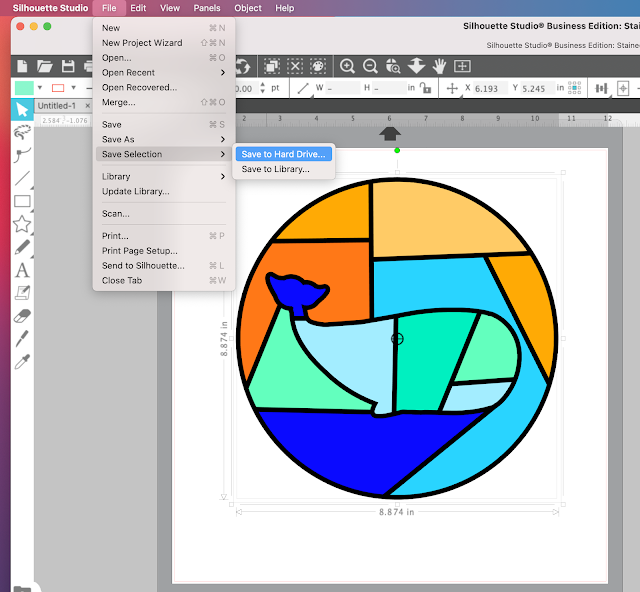640x592 pixels.
Task: Click the Zoom In magnifier icon
Action: click(x=347, y=66)
